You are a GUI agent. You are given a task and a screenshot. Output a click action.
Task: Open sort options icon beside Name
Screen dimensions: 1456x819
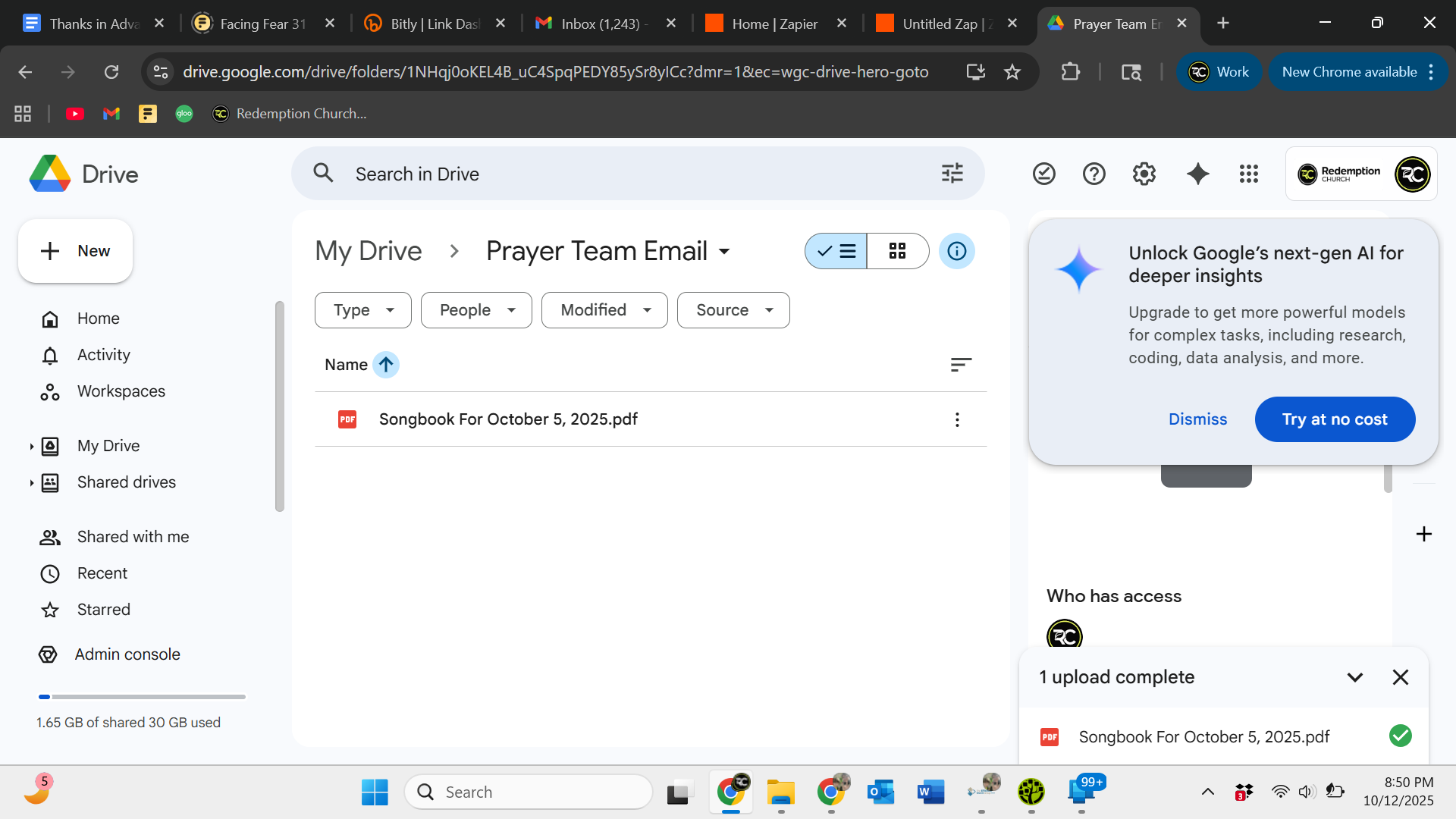coord(960,365)
